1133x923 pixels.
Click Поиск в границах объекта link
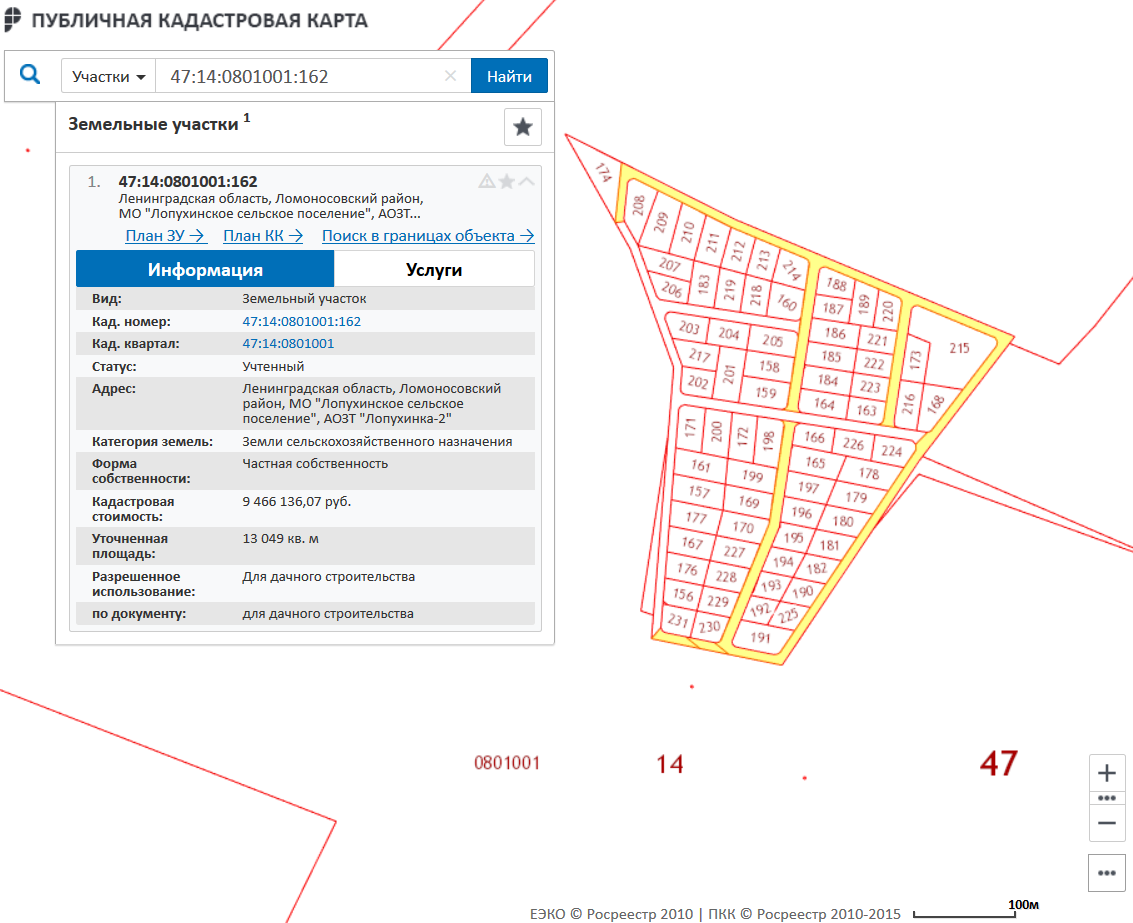coord(428,236)
